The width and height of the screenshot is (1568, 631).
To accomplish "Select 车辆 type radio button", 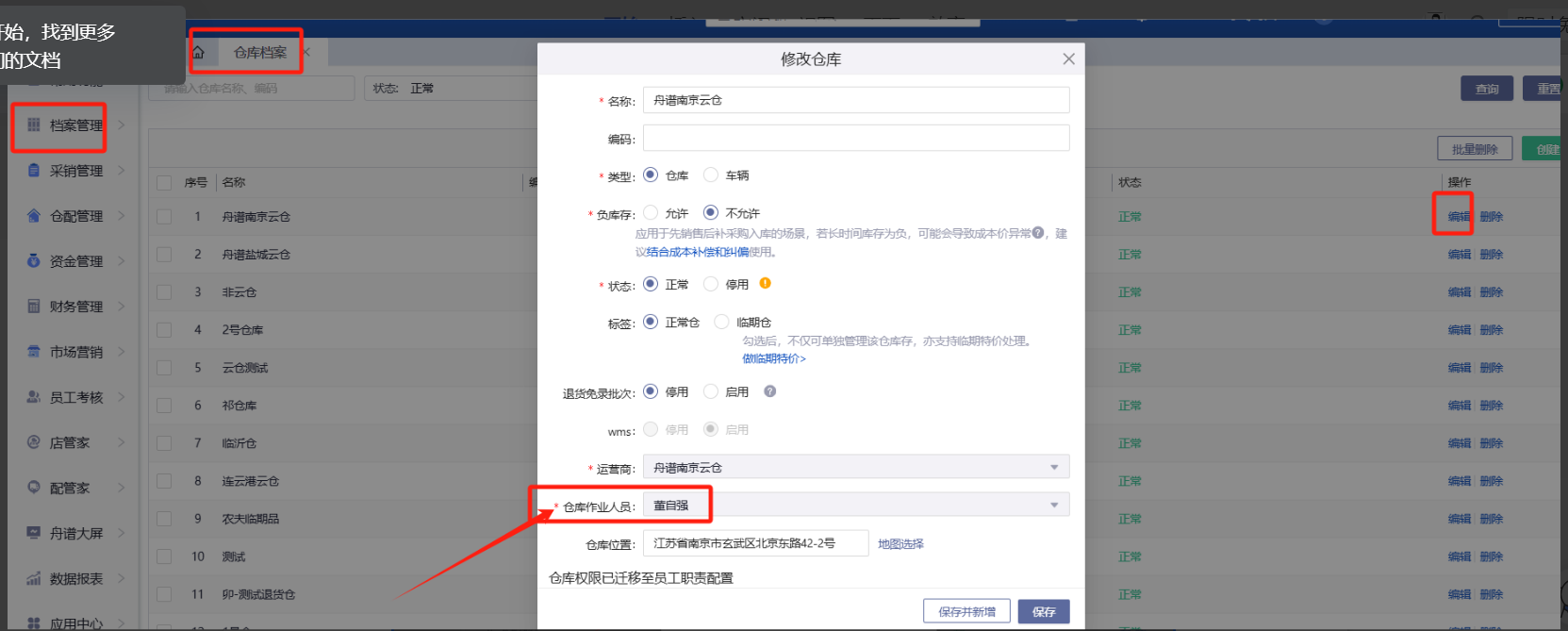I will (711, 175).
